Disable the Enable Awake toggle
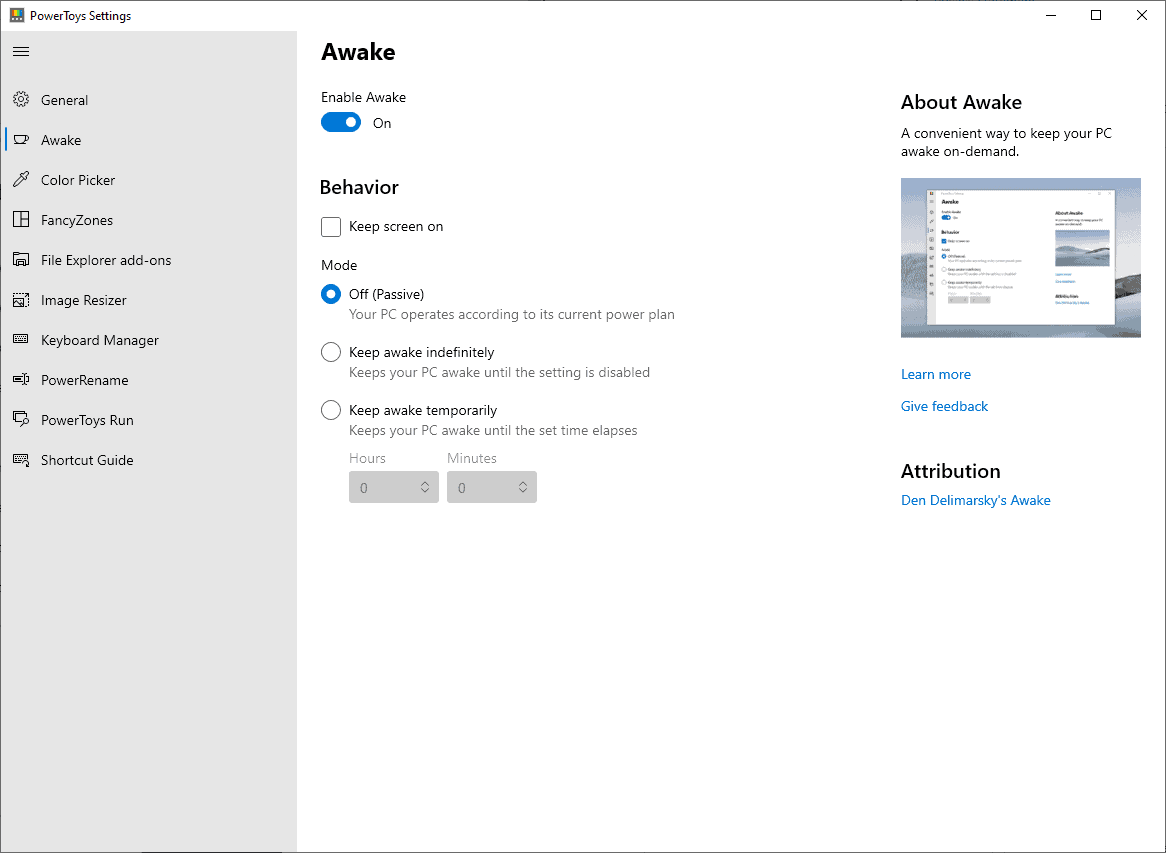The width and height of the screenshot is (1166, 853). [x=340, y=122]
